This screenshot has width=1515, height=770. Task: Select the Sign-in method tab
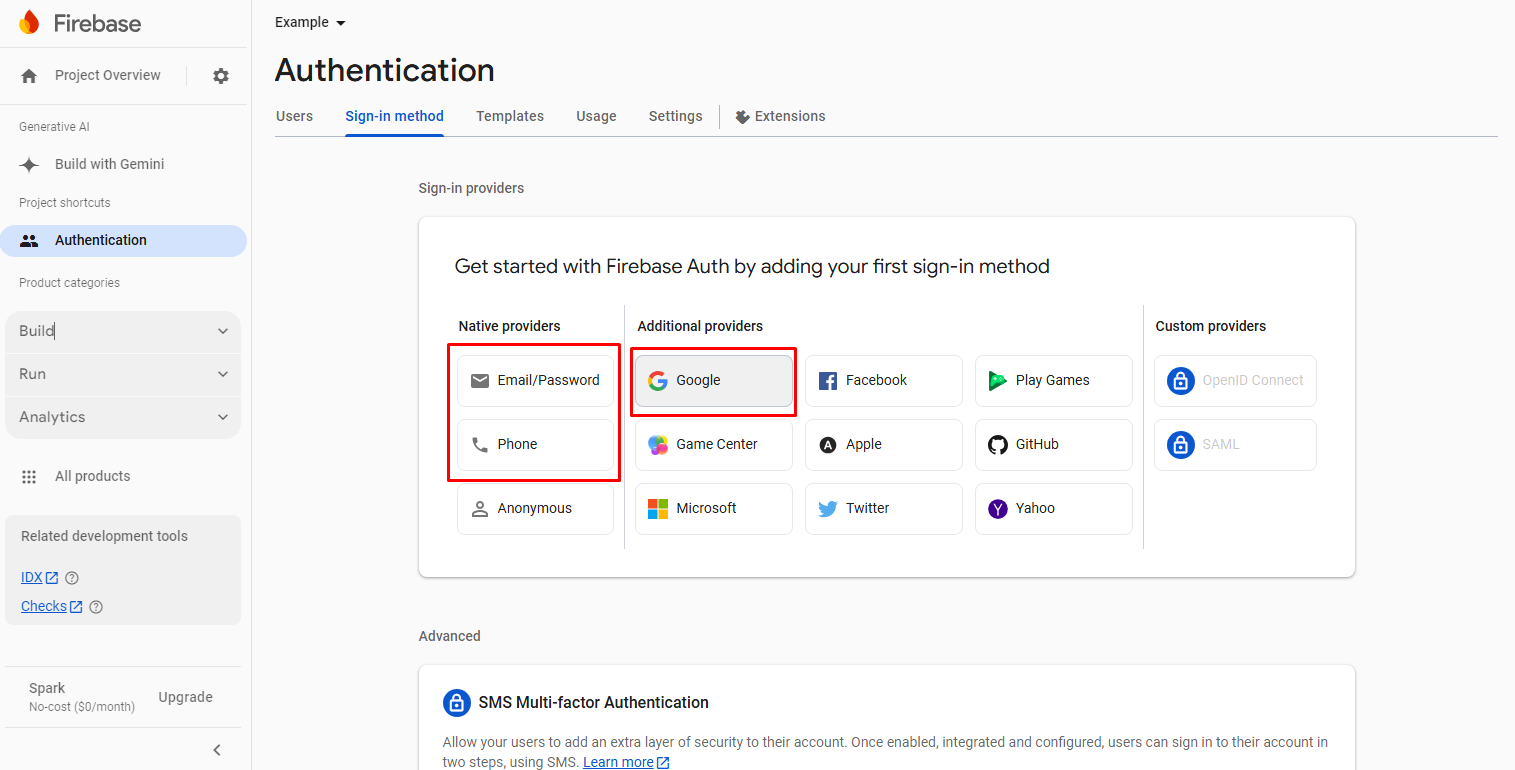coord(394,117)
